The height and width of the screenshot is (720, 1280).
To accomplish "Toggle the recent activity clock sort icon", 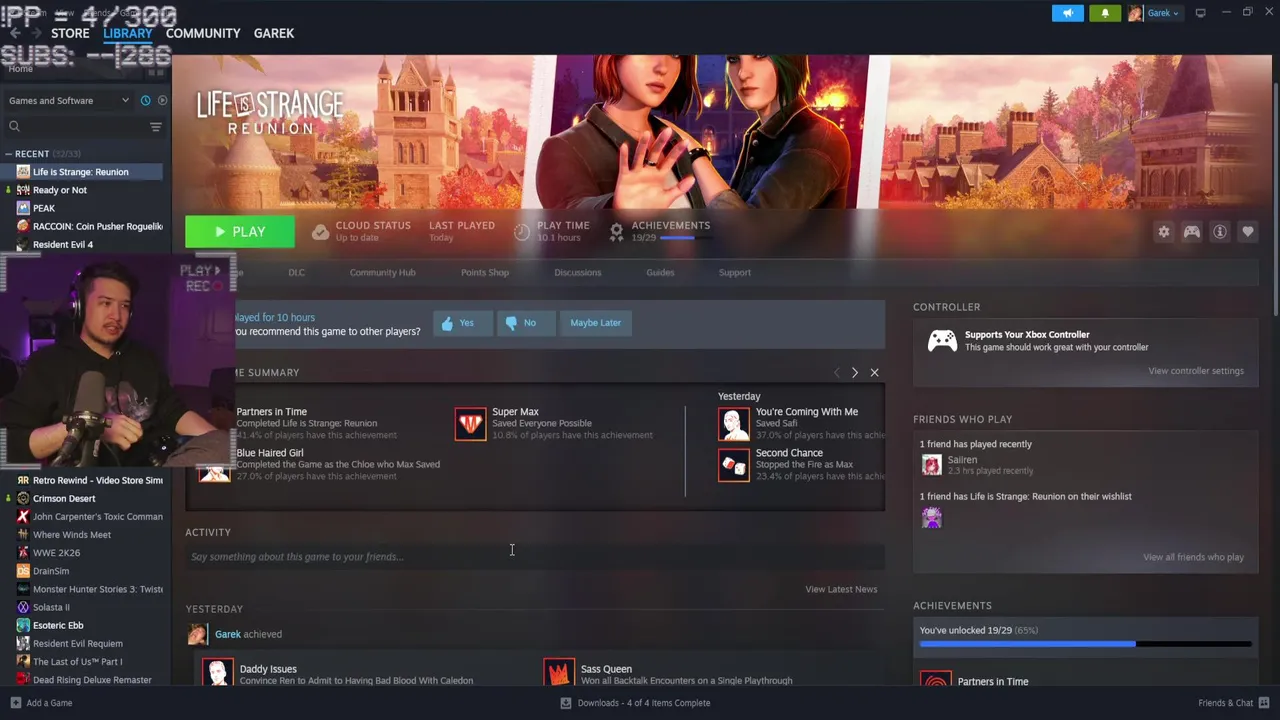I will coord(145,100).
